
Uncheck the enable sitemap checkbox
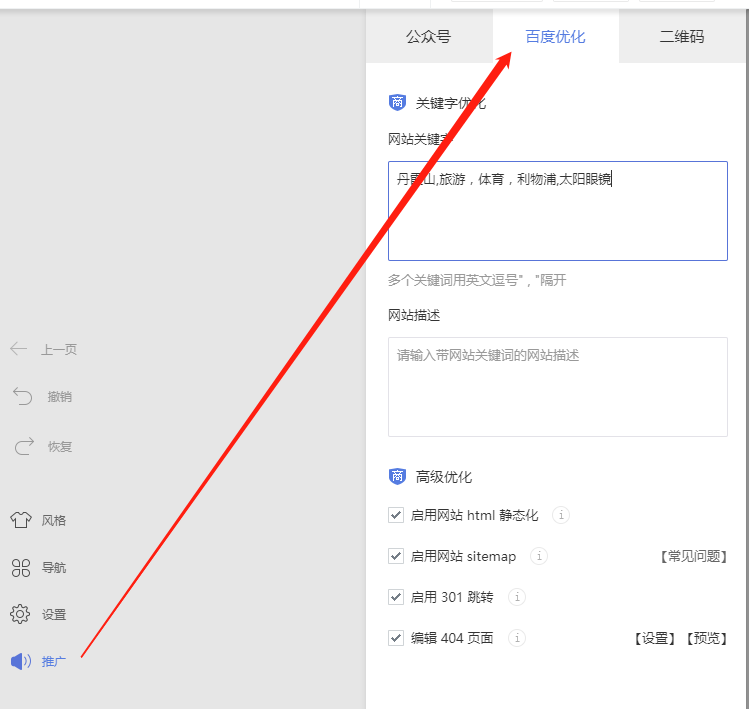click(396, 556)
